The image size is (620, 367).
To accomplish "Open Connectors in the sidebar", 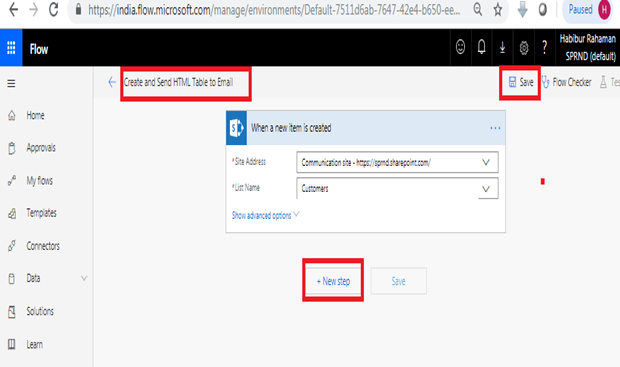I will point(34,246).
